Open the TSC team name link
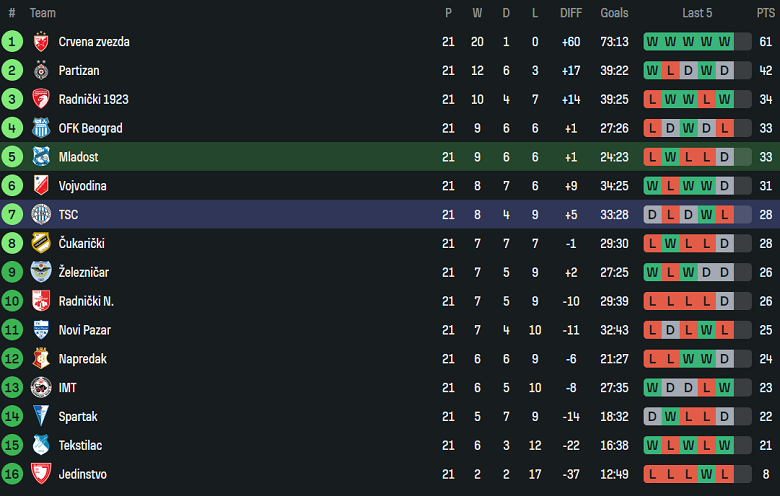The image size is (780, 496). (x=68, y=215)
